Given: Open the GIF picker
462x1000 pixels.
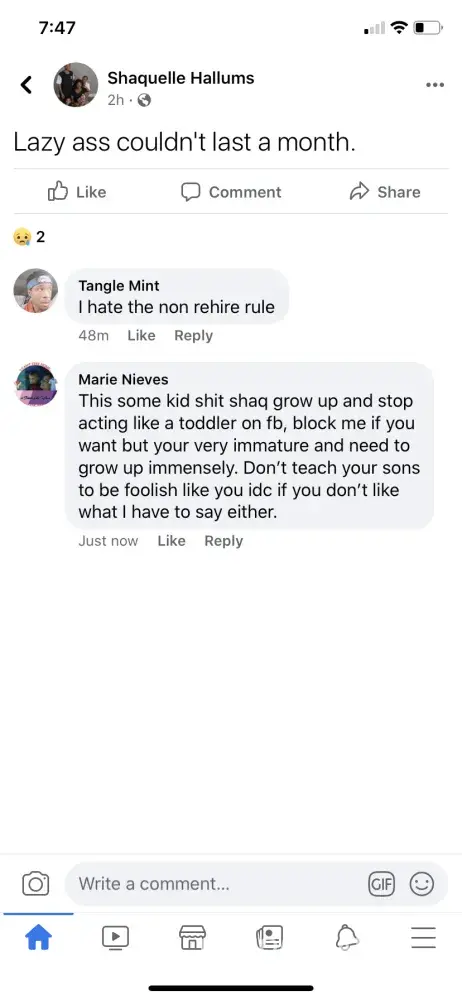Looking at the screenshot, I should [382, 884].
